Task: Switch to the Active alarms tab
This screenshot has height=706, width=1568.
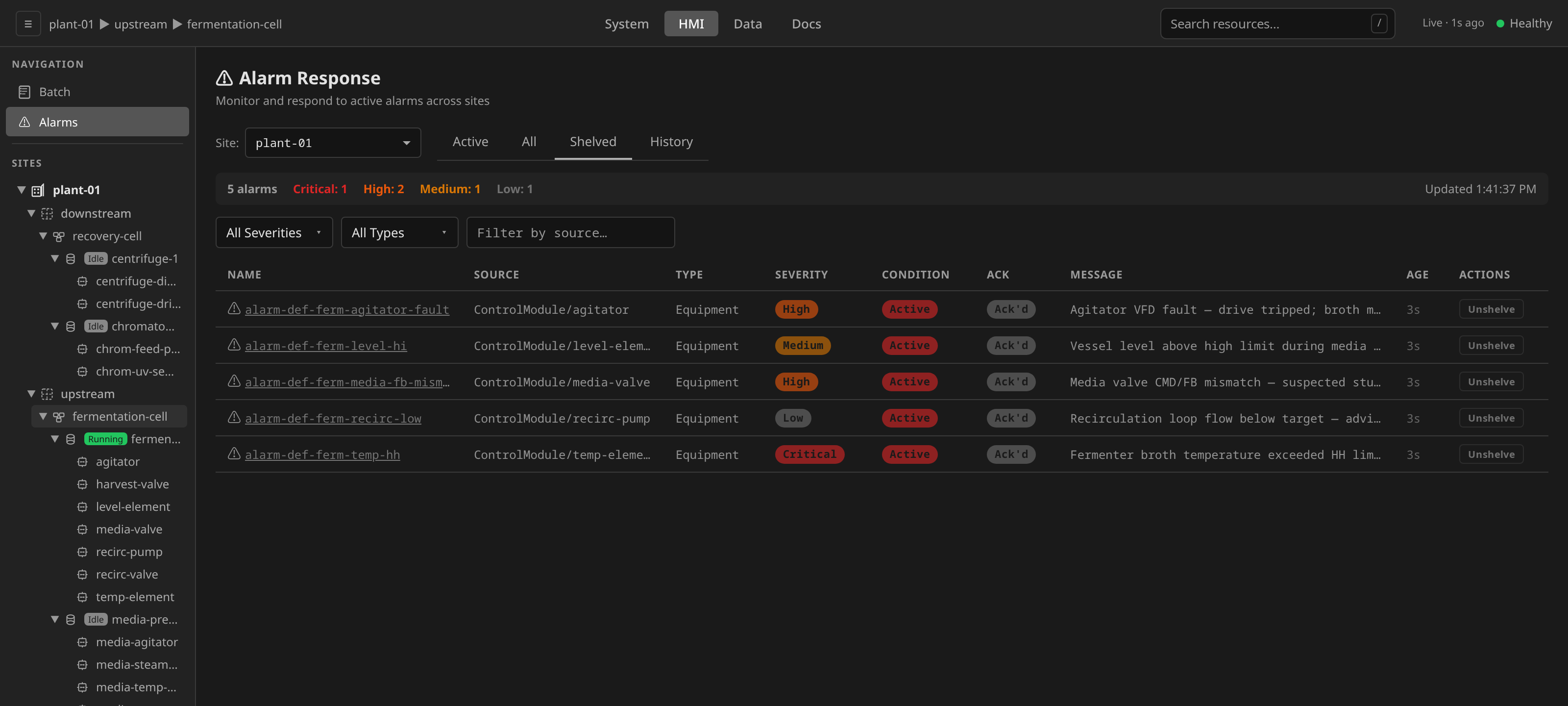Action: (x=470, y=142)
